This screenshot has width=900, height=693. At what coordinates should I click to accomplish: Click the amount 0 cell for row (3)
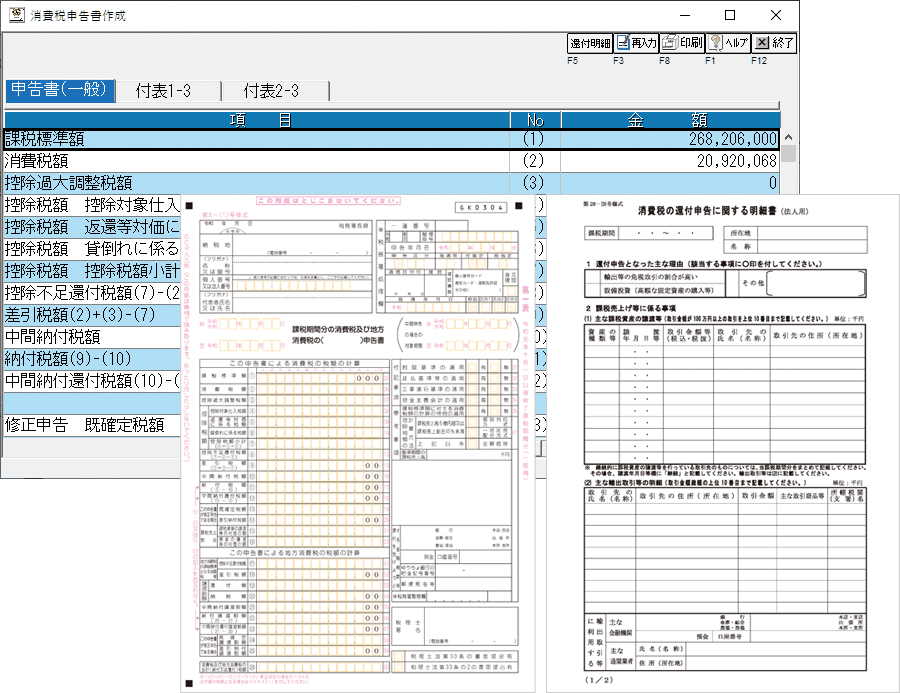(x=670, y=183)
